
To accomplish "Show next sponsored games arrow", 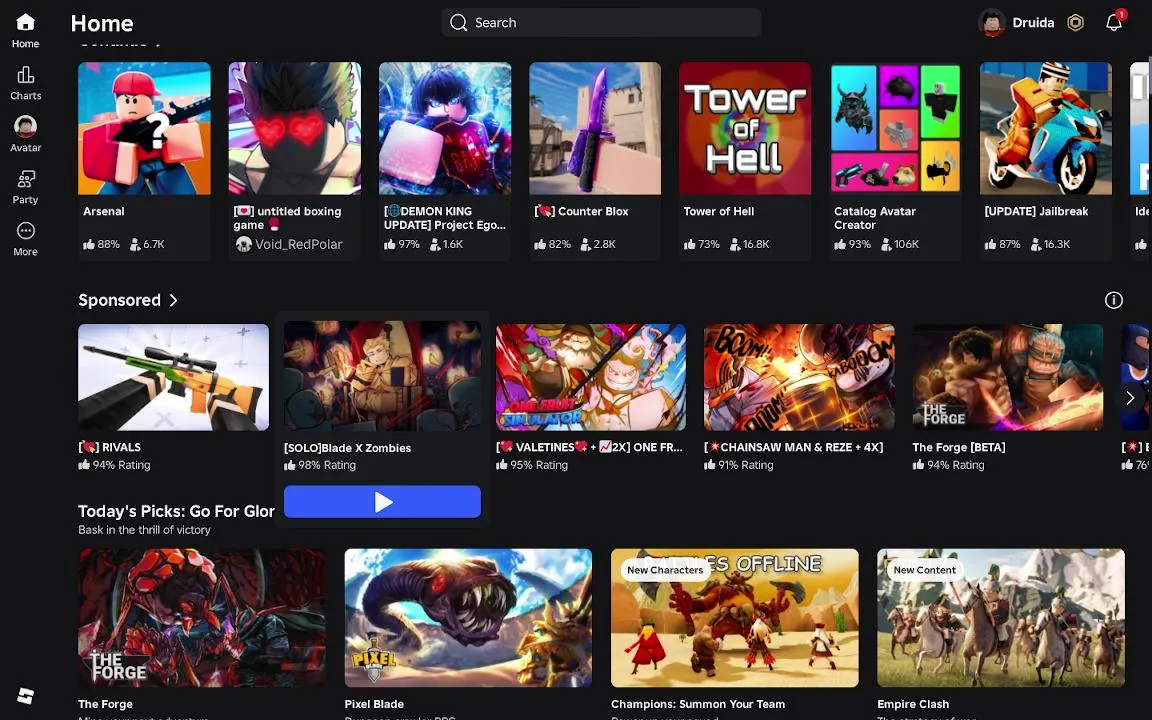I will [1130, 397].
